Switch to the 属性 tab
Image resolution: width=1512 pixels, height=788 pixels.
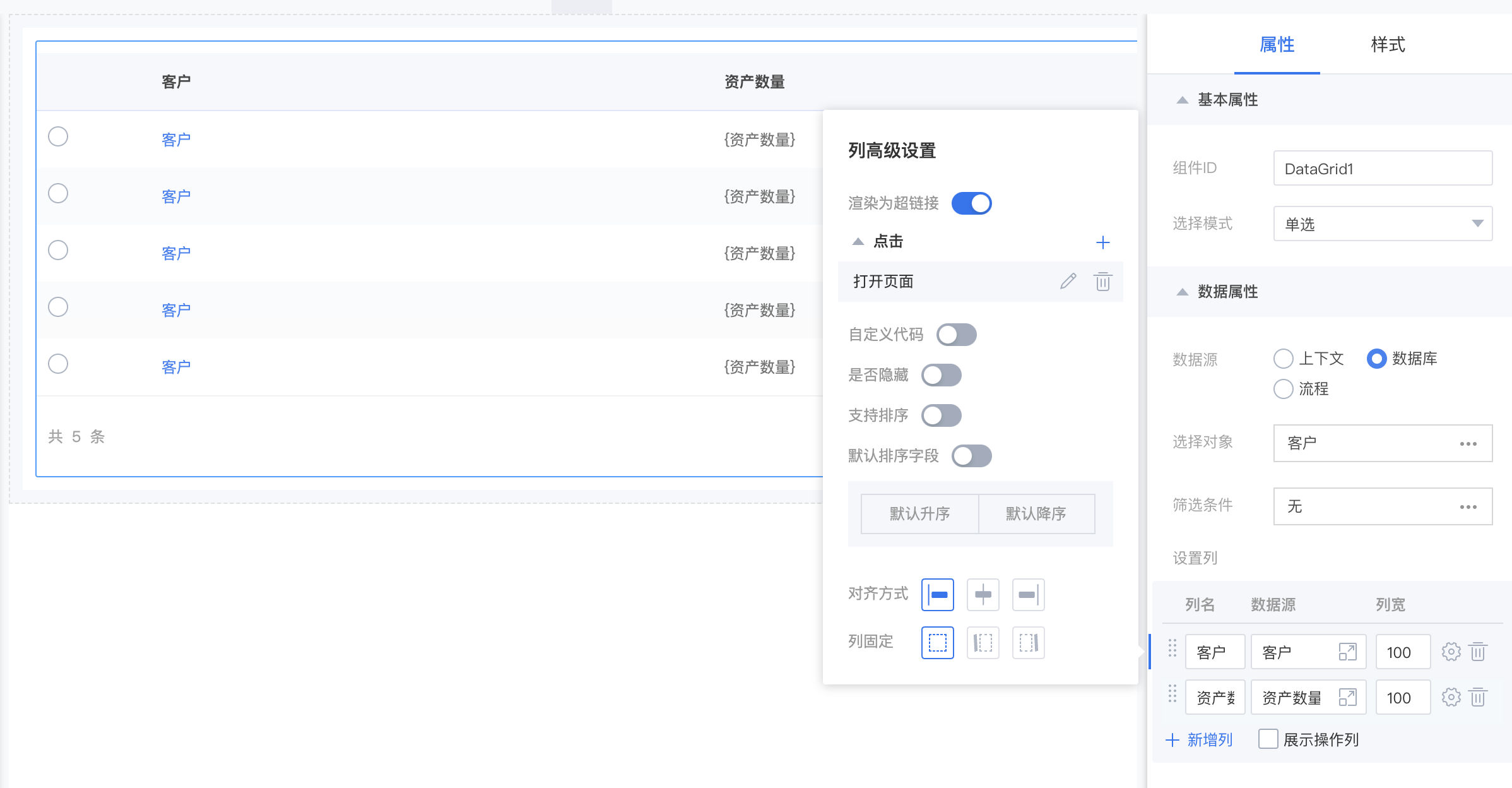tap(1277, 45)
